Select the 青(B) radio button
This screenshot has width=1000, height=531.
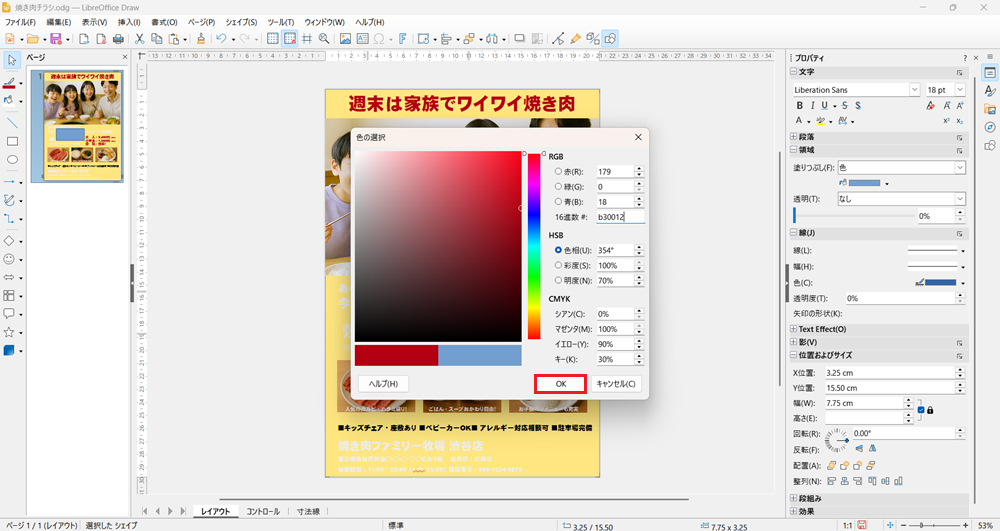click(559, 201)
